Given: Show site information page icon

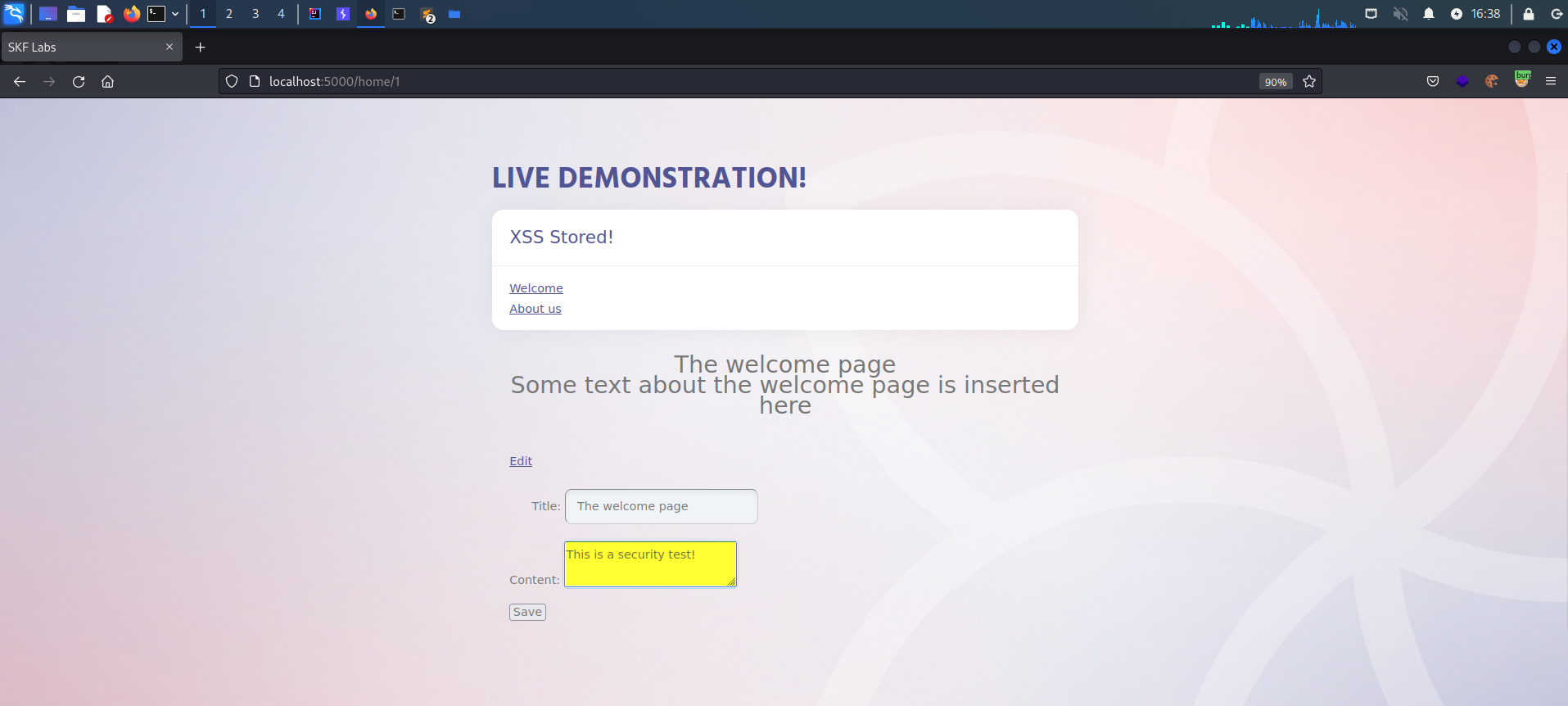Looking at the screenshot, I should 255,81.
